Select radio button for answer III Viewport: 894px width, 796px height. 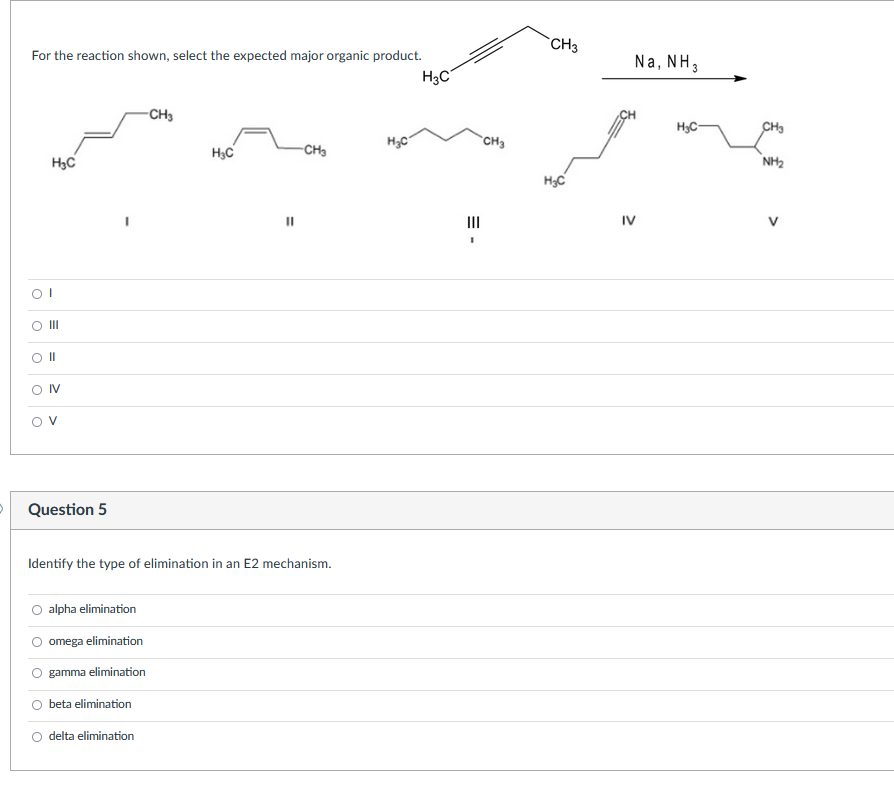pyautogui.click(x=36, y=324)
